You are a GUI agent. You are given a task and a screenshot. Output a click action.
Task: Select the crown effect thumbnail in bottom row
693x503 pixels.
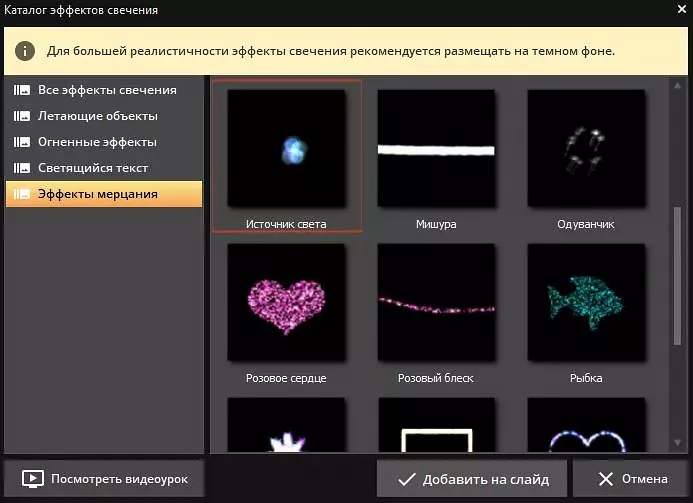tap(286, 425)
